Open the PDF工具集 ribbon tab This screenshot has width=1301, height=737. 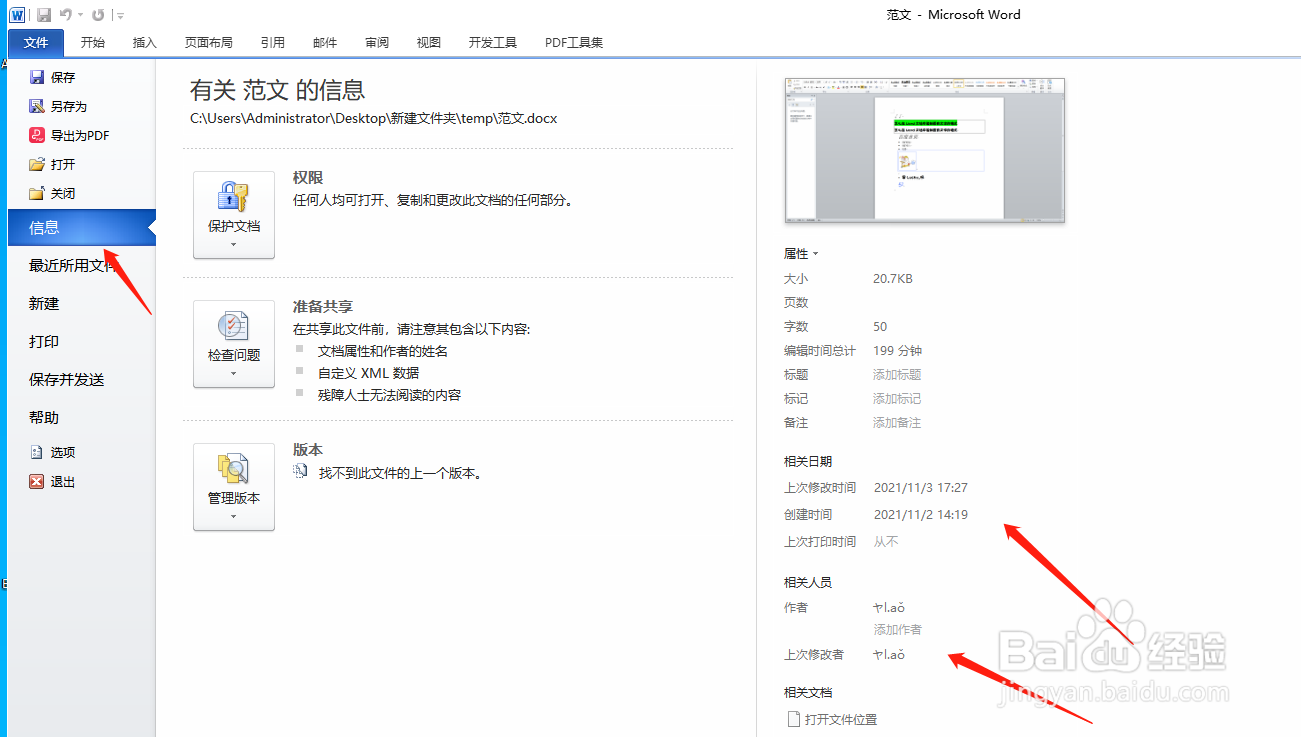tap(574, 43)
